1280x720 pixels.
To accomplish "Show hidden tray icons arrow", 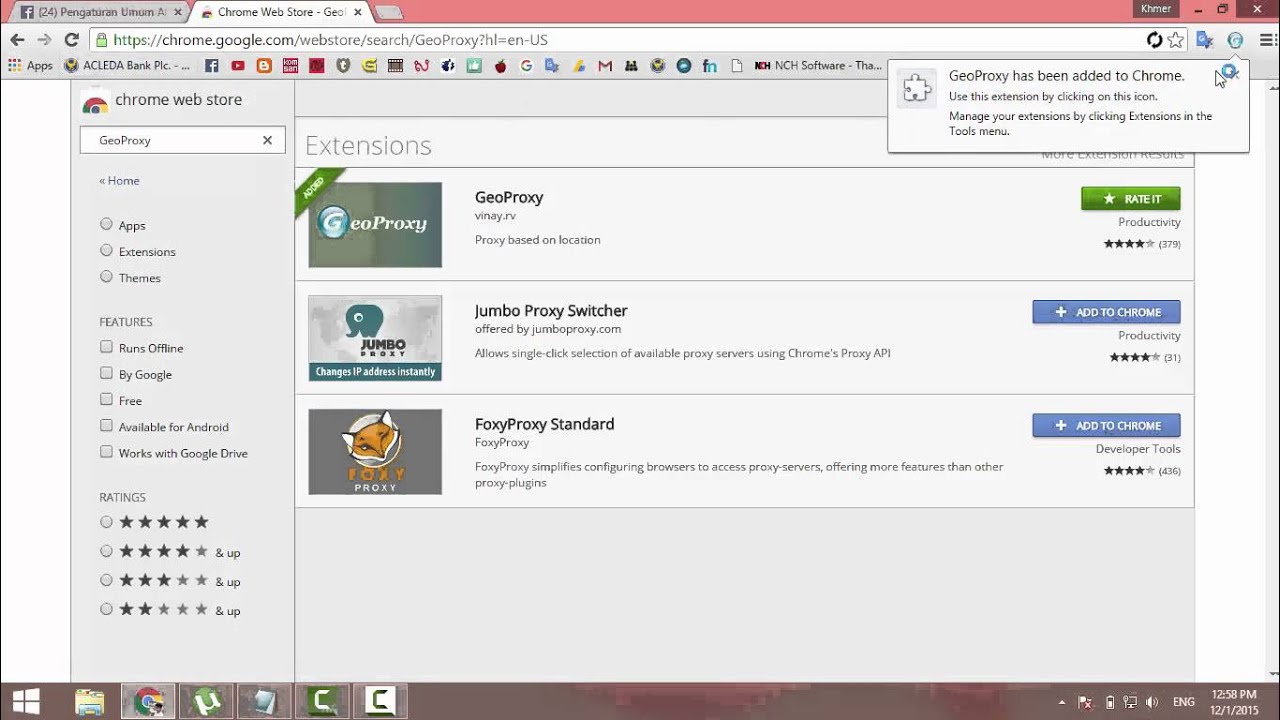I will 1061,702.
